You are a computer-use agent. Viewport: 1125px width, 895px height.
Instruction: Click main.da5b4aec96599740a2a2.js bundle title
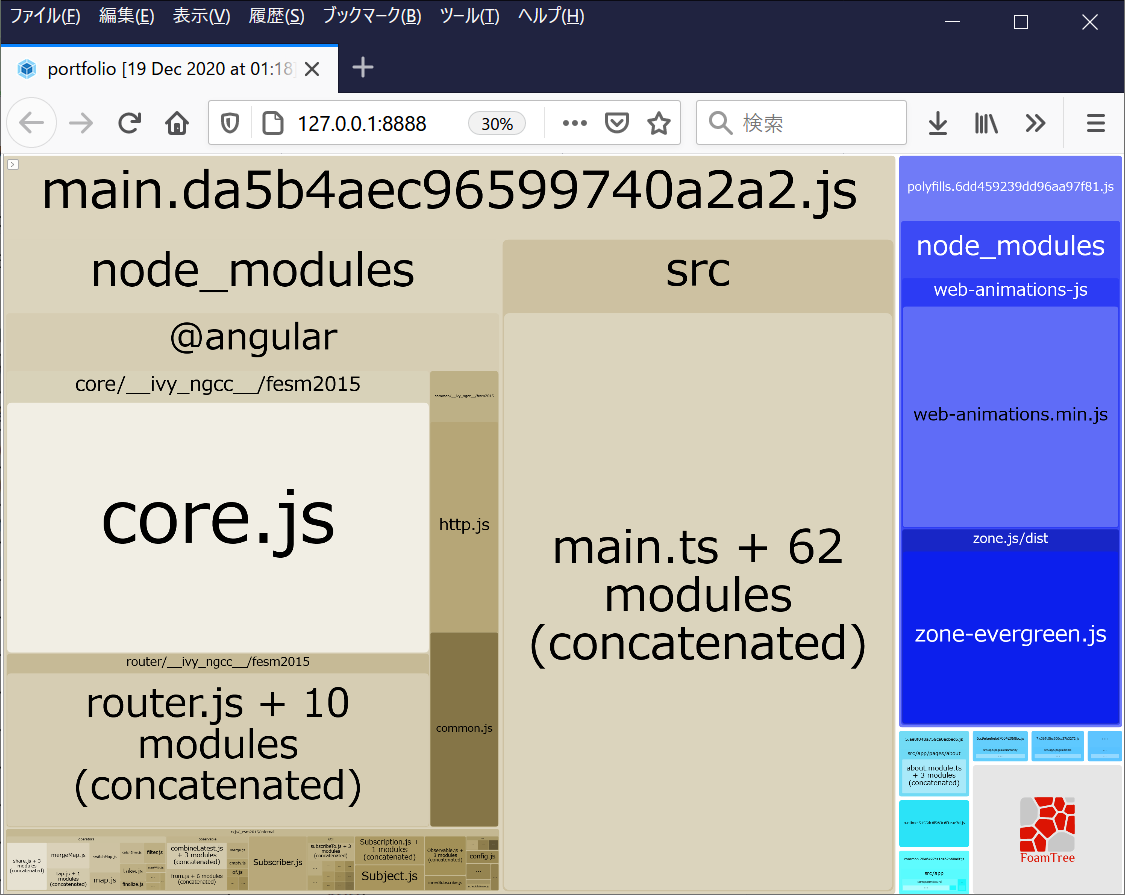point(449,192)
